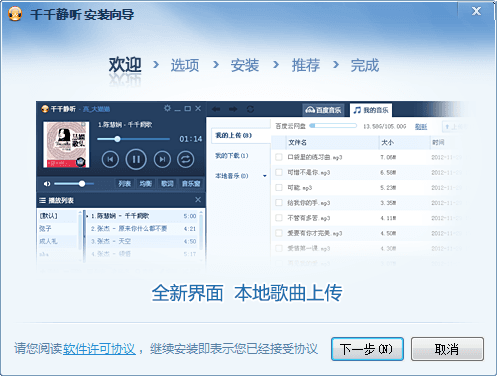
Task: Switch to 我的音乐 tab in preview
Action: (x=371, y=110)
